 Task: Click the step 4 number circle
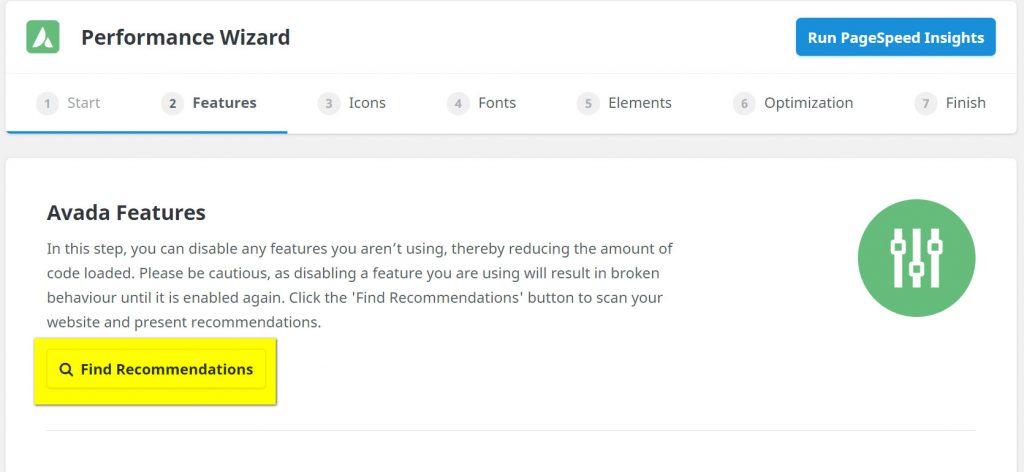(x=458, y=103)
